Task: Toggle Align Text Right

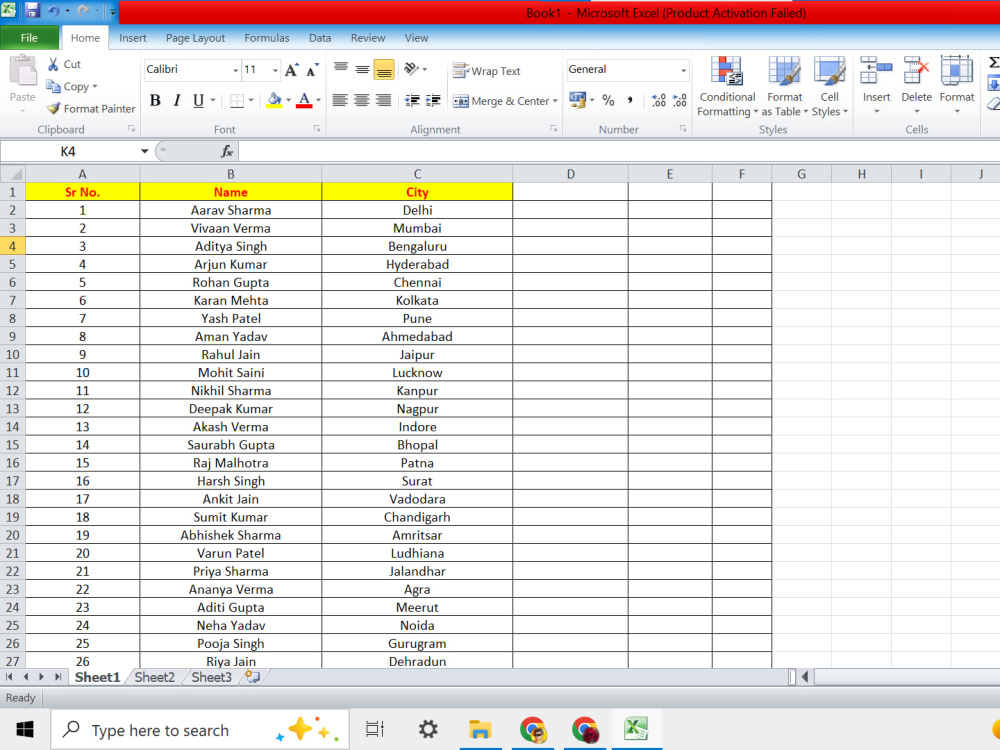Action: point(383,101)
